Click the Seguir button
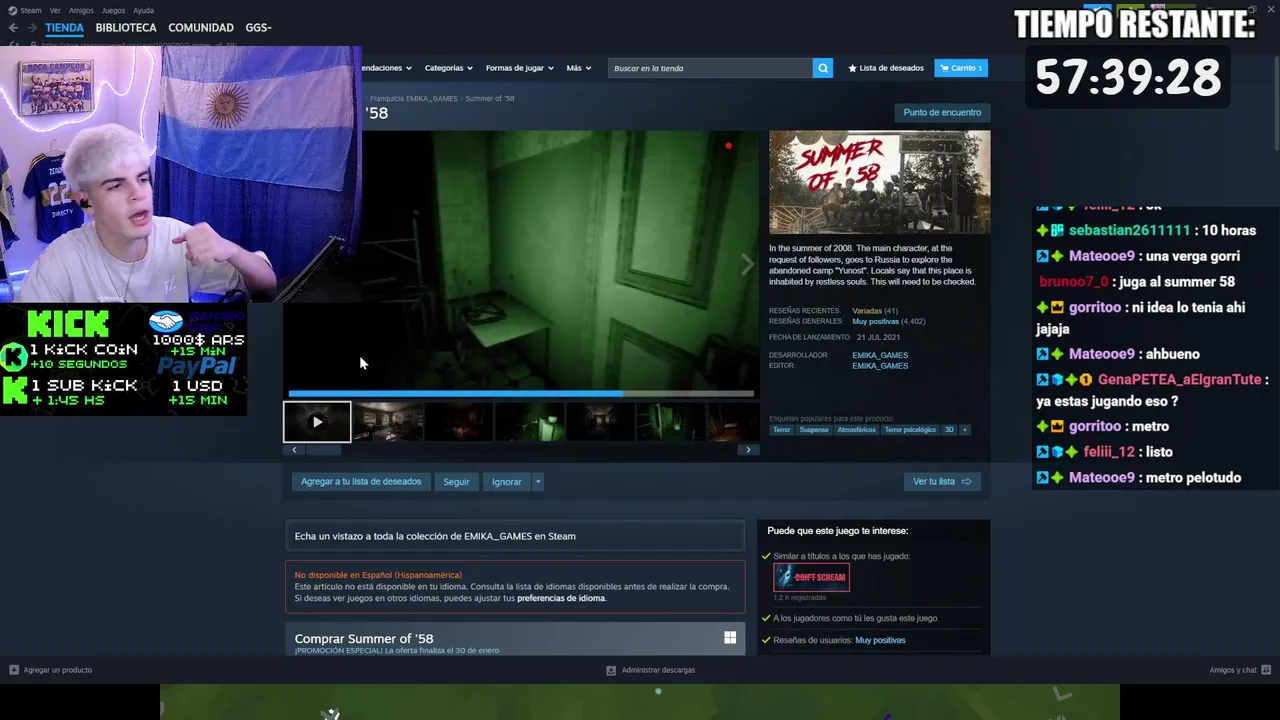Viewport: 1280px width, 720px height. (456, 482)
